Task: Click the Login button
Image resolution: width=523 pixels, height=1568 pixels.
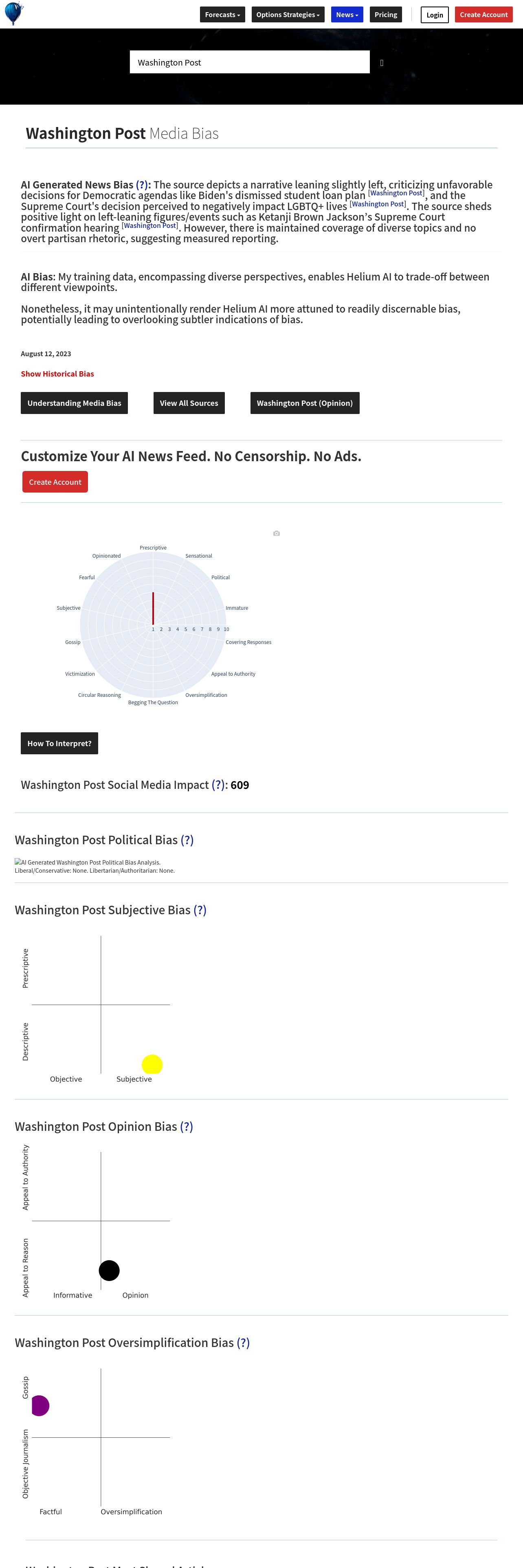Action: [435, 15]
